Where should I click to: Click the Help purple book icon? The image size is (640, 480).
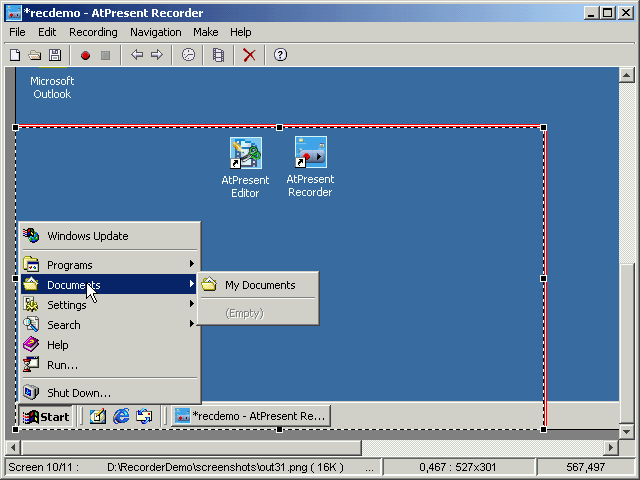(x=31, y=344)
